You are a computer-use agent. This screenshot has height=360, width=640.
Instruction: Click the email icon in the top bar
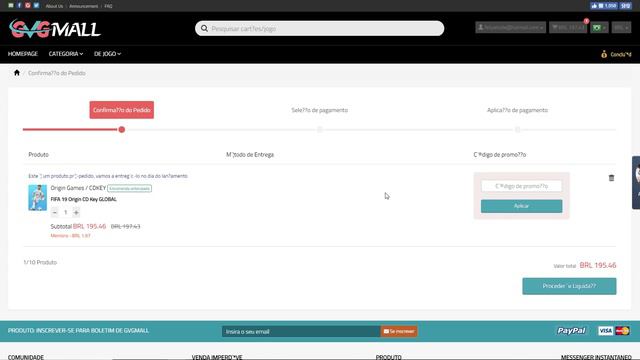tap(11, 5)
